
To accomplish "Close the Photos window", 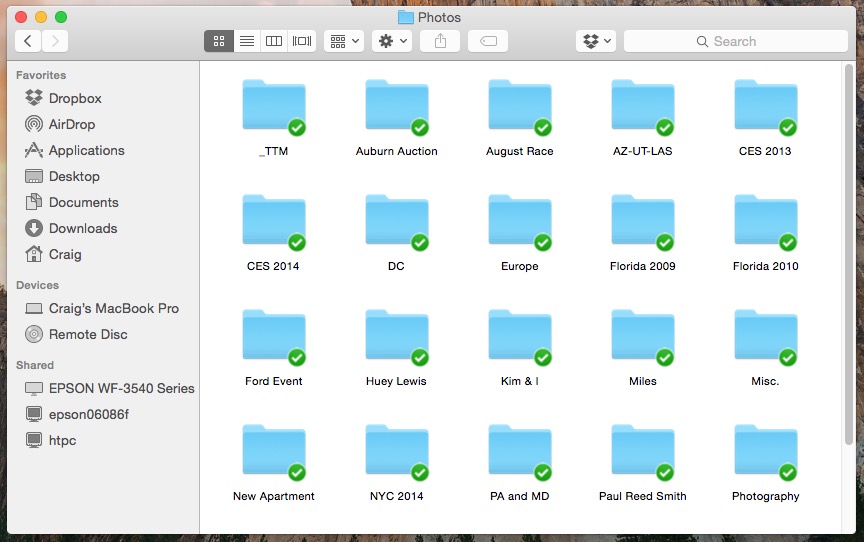I will click(21, 17).
